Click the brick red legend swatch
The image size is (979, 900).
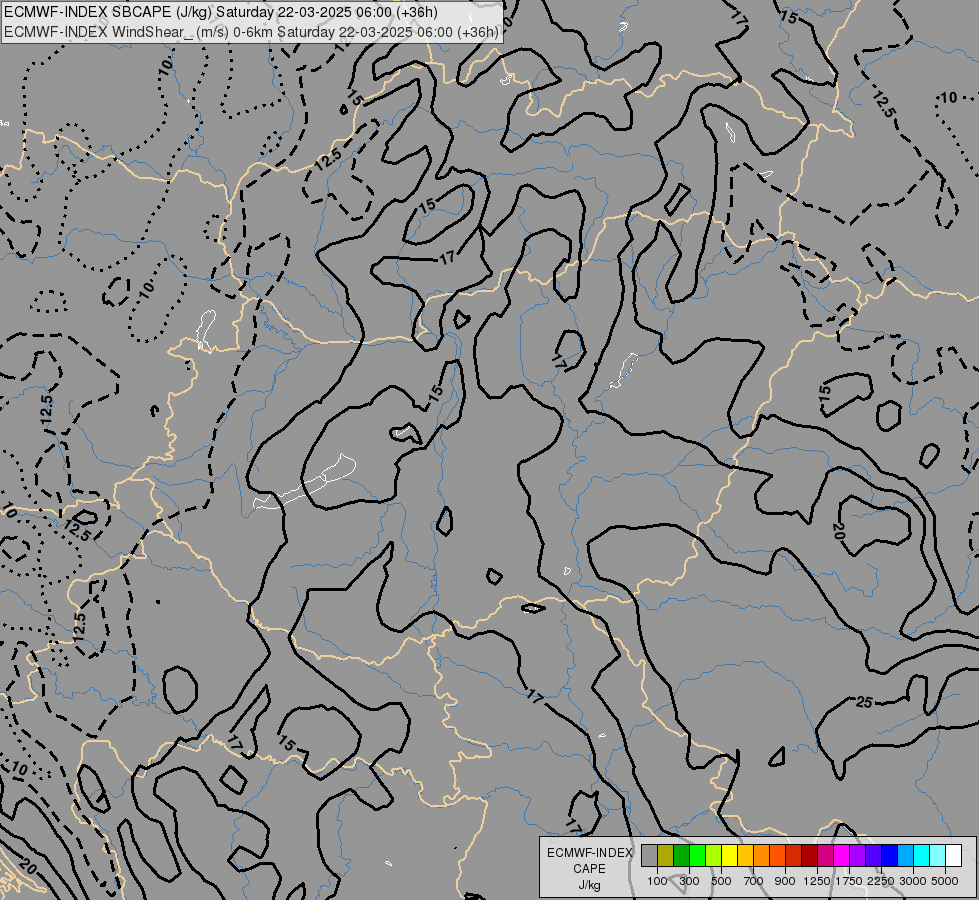pos(794,855)
